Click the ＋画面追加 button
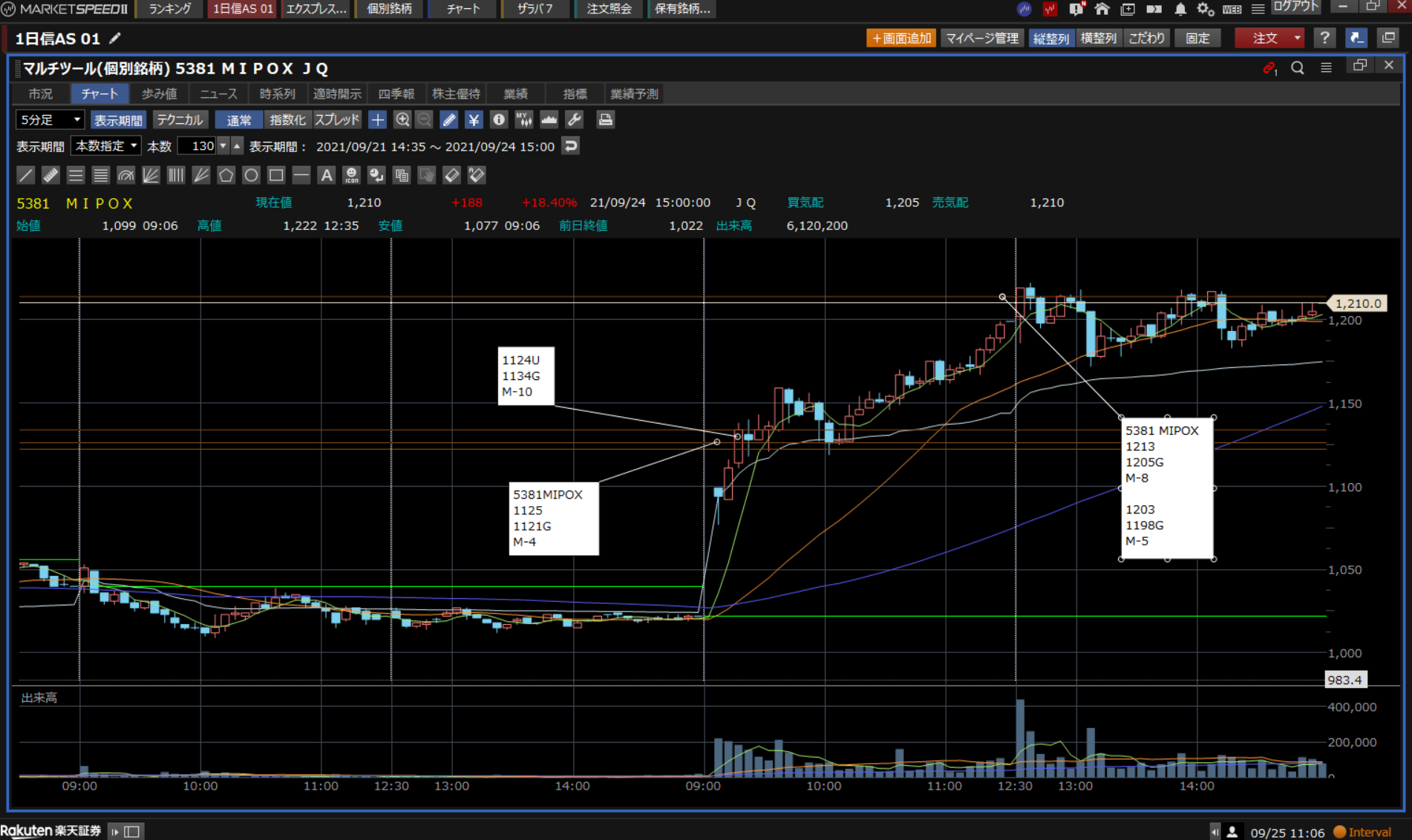 pyautogui.click(x=901, y=38)
